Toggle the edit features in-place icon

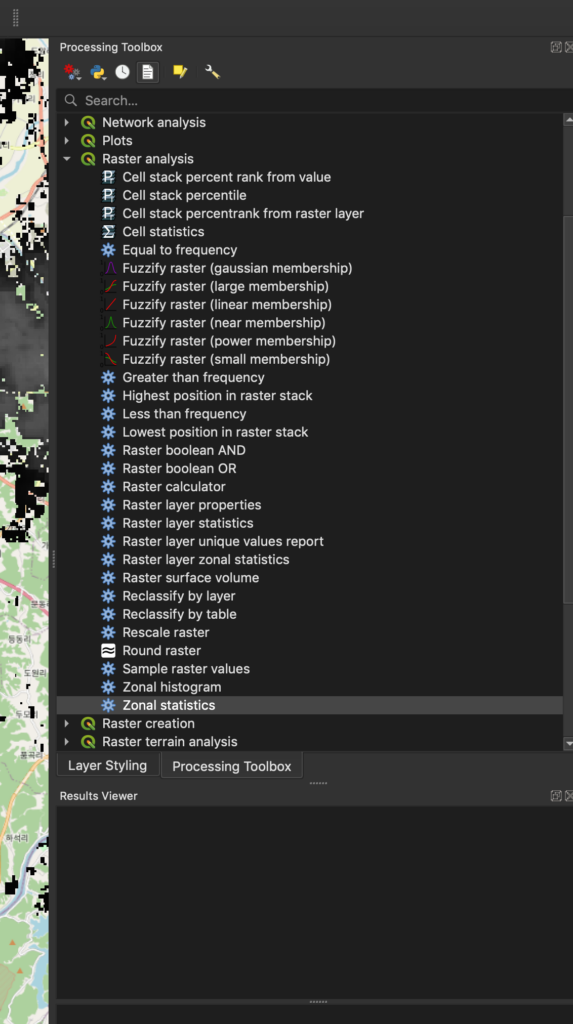coord(180,72)
